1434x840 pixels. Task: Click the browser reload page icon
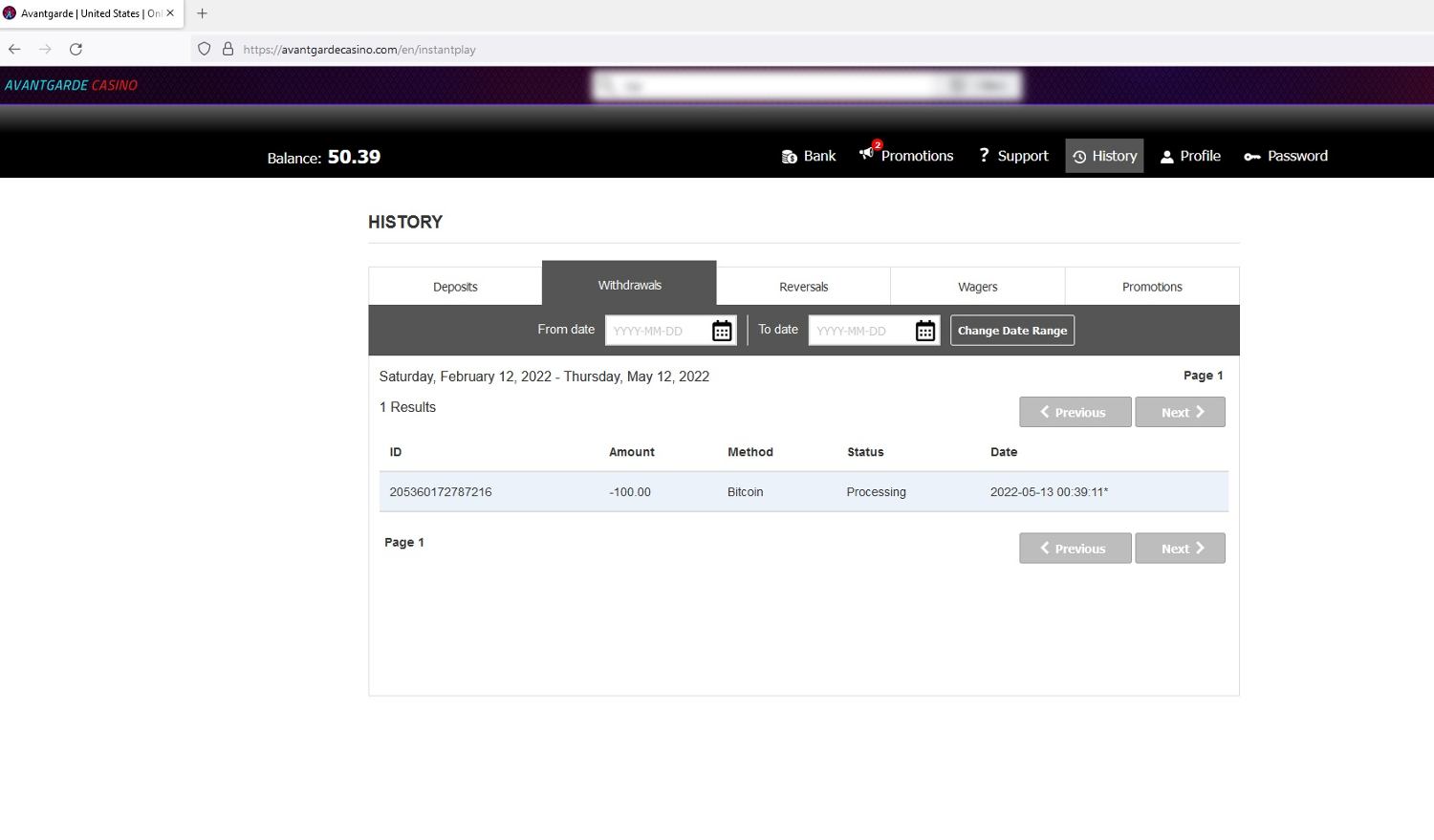[x=76, y=49]
